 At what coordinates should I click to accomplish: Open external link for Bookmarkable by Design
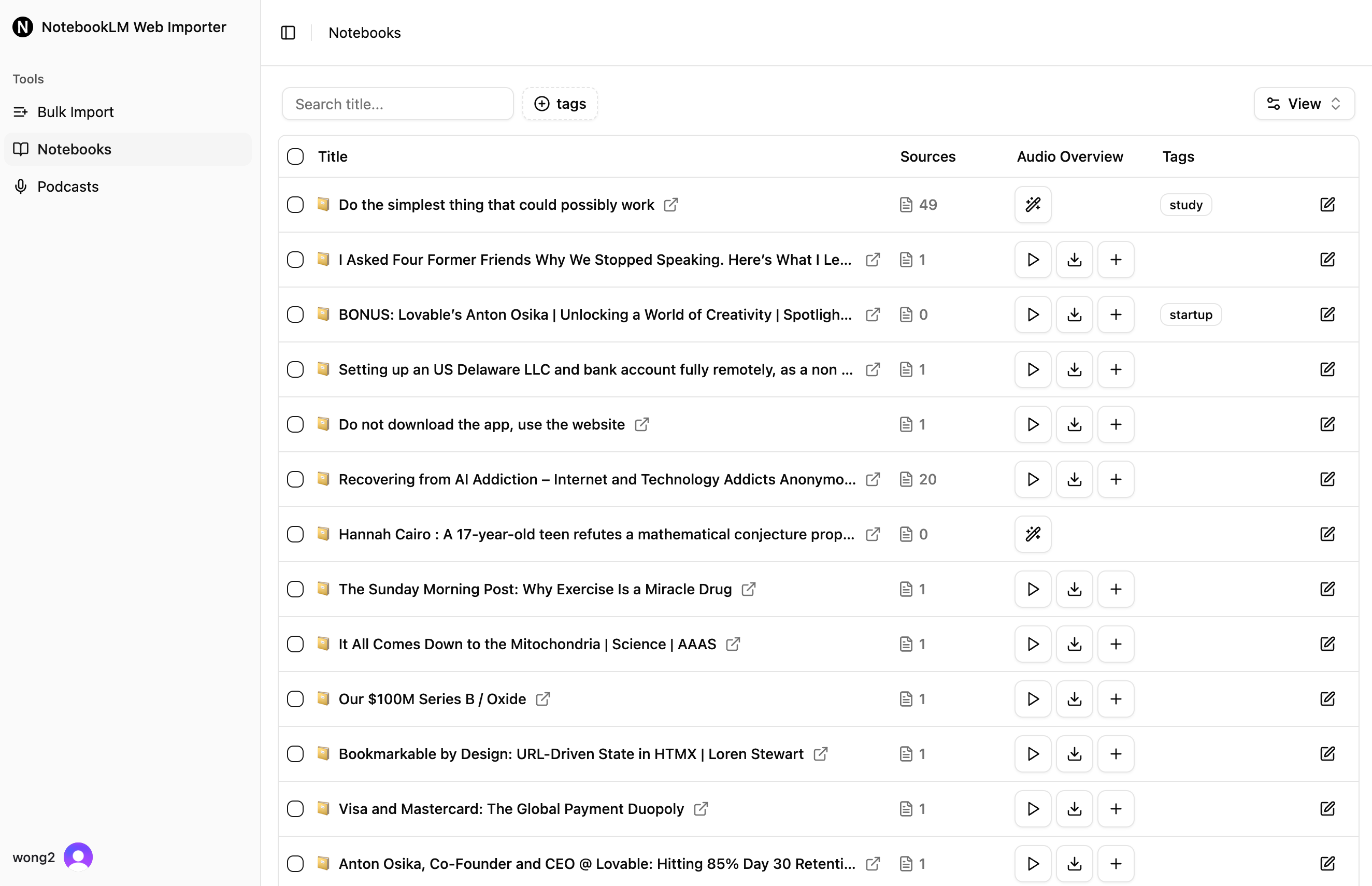click(820, 754)
